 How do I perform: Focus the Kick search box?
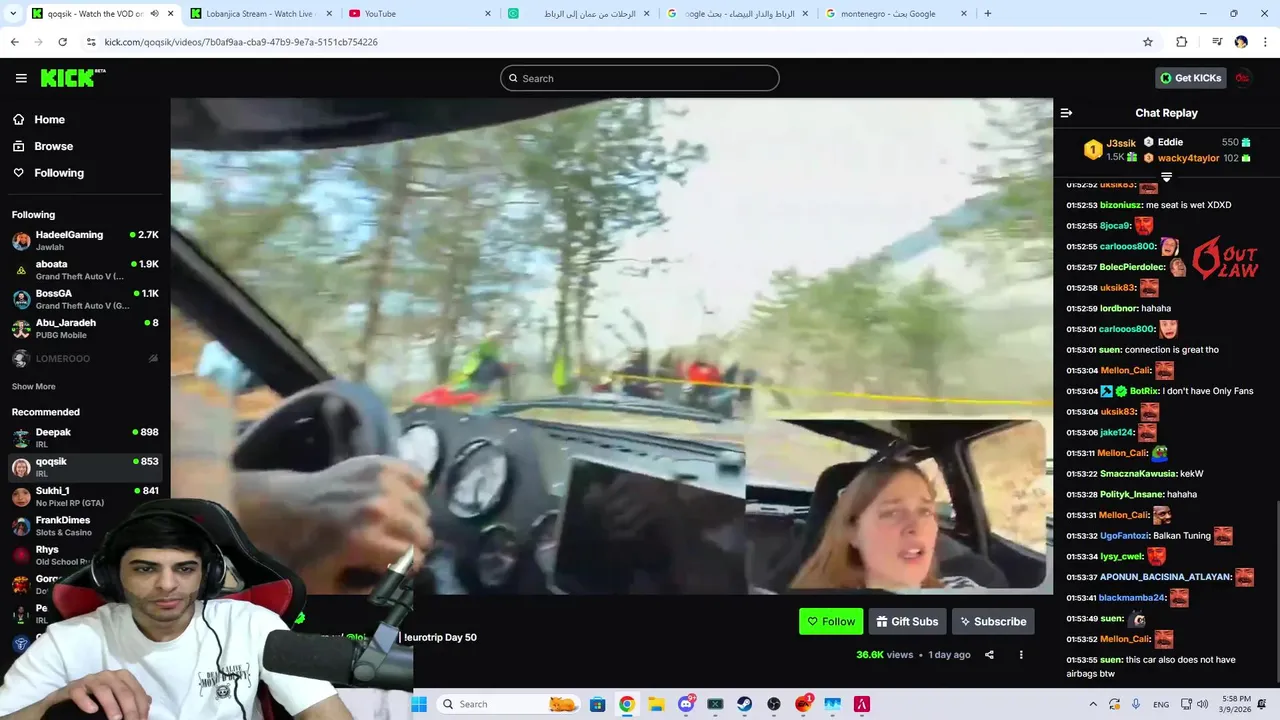pyautogui.click(x=640, y=78)
